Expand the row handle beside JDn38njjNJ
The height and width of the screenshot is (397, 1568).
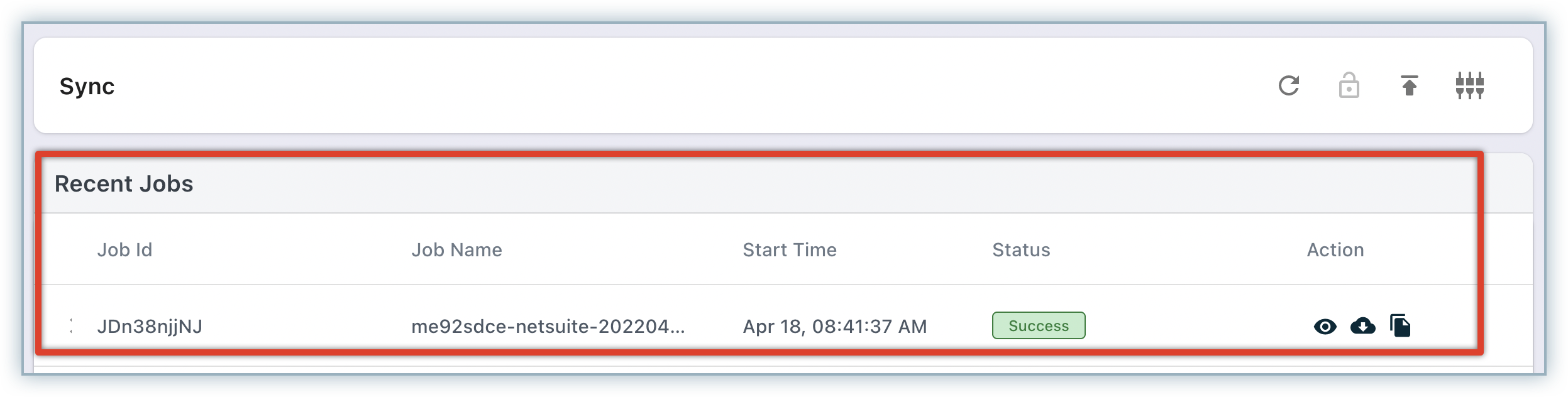[x=71, y=325]
